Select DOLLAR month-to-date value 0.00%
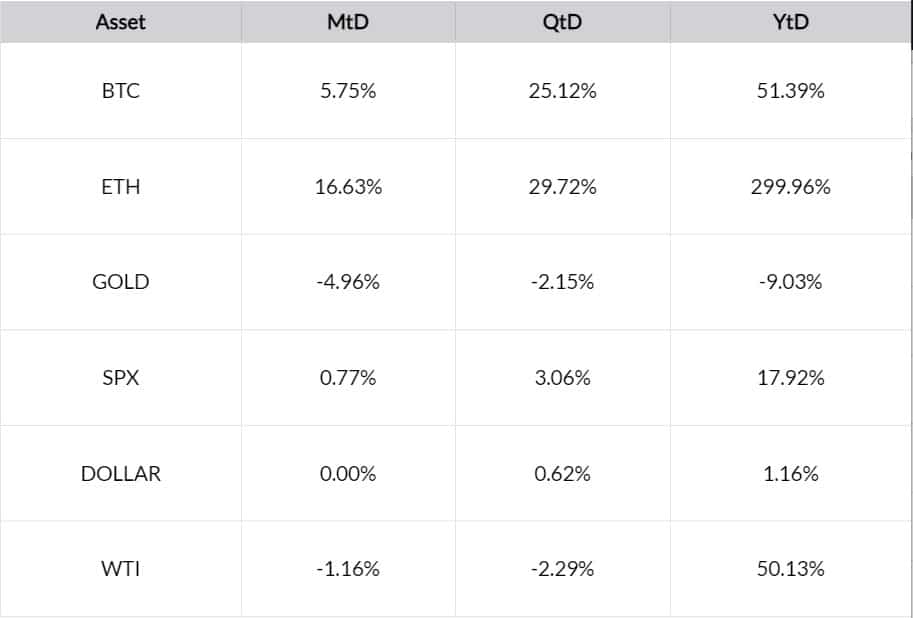Image resolution: width=913 pixels, height=618 pixels. [x=348, y=473]
